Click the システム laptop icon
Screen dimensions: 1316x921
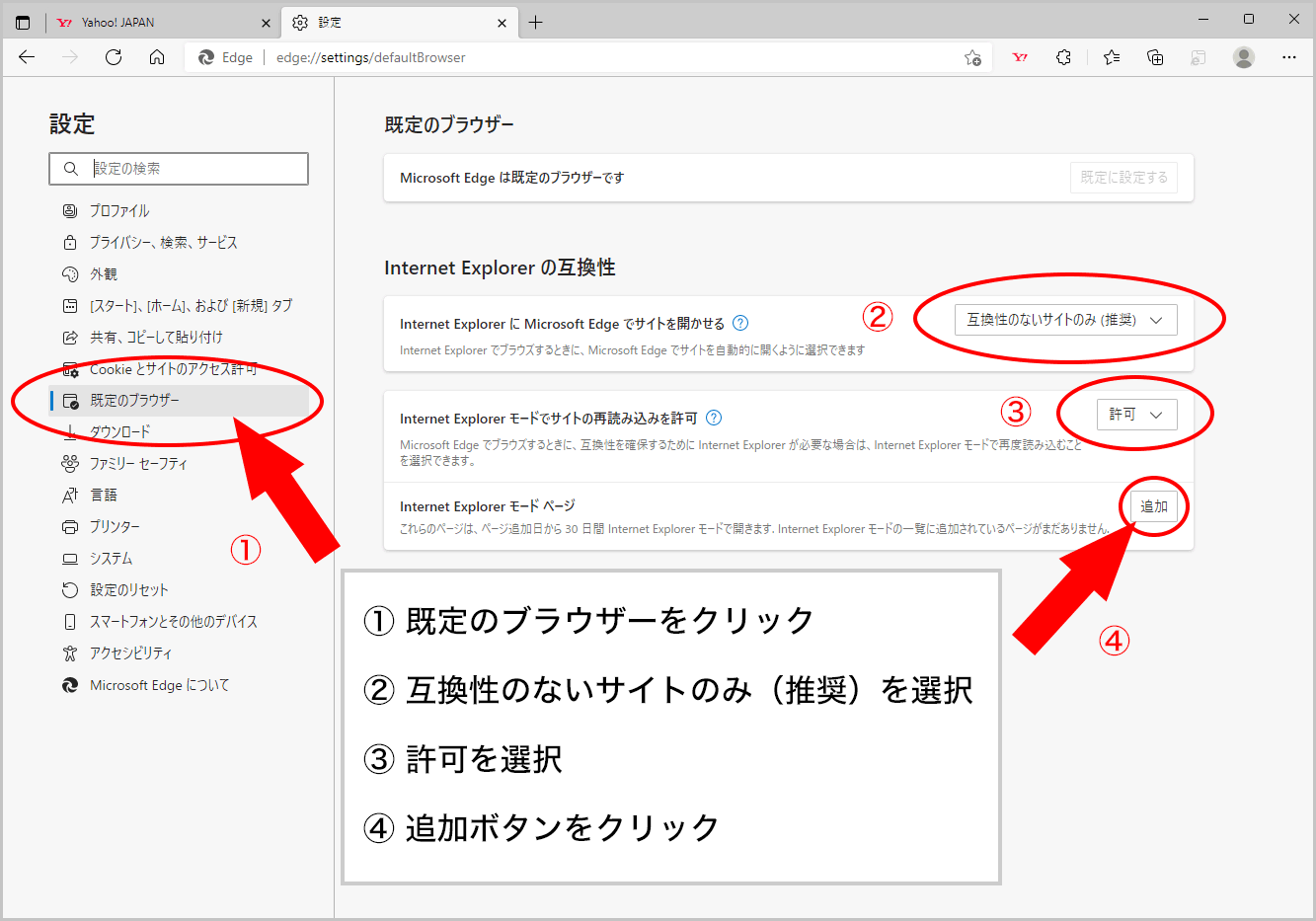click(x=70, y=558)
